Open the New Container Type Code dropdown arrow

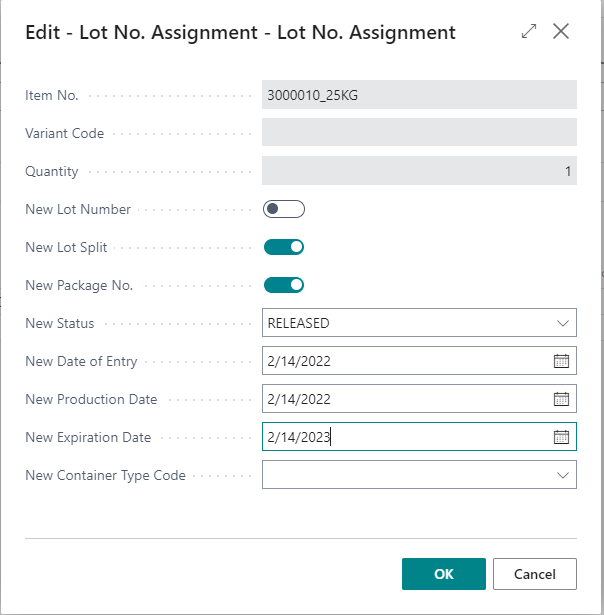[563, 475]
